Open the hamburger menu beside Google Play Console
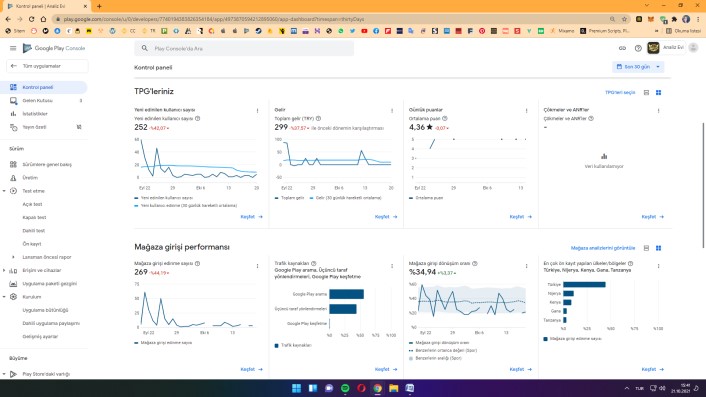Viewport: 706px width, 397px height. pos(13,48)
